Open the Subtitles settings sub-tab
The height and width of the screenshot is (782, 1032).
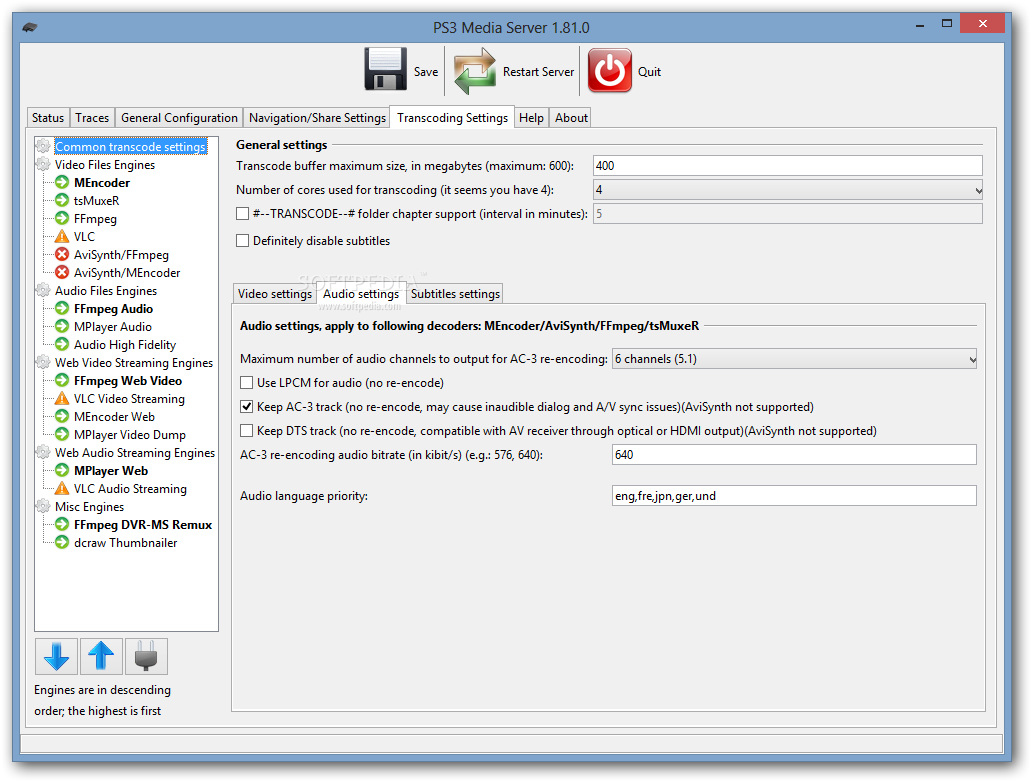[455, 294]
